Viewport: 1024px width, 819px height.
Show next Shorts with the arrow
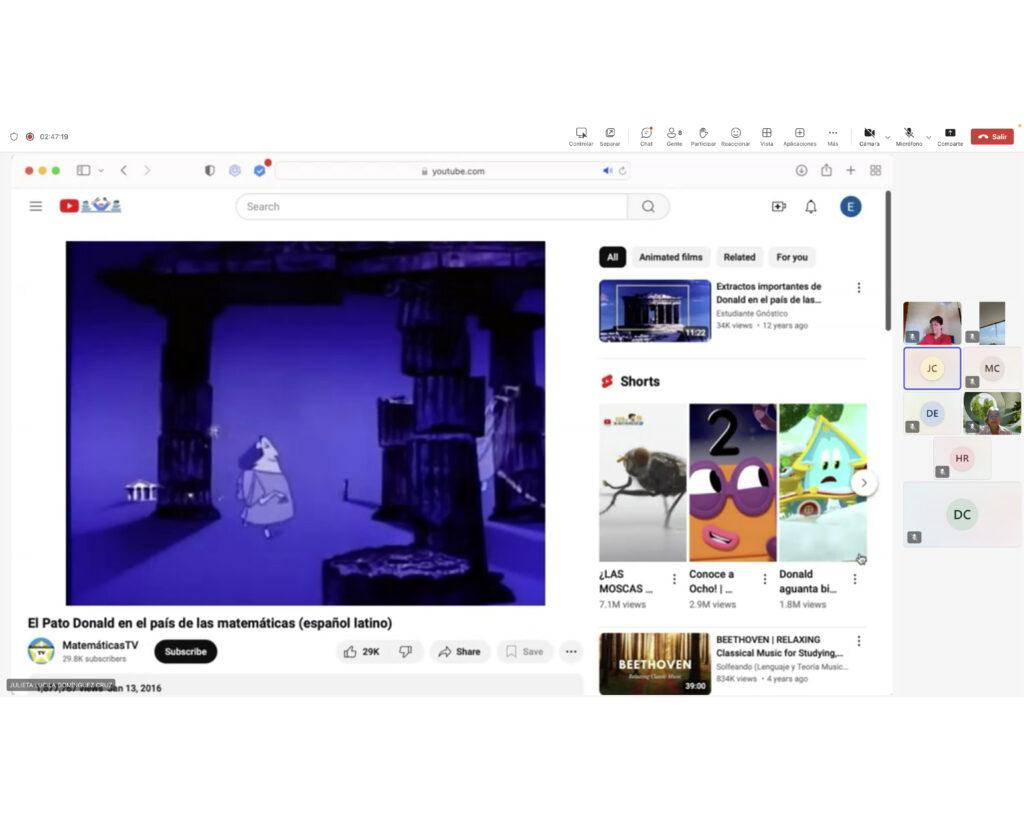coord(864,483)
